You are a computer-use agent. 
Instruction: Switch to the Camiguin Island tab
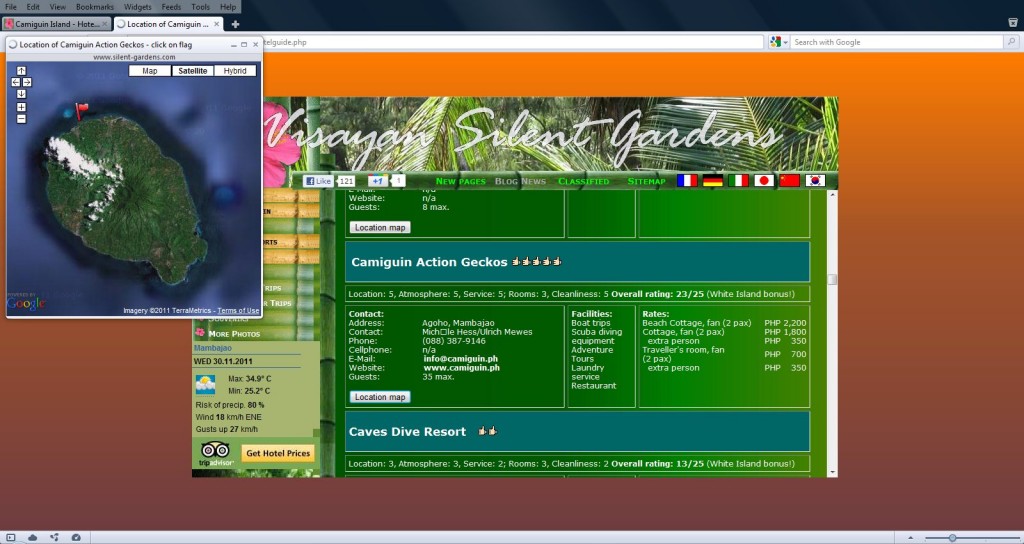pyautogui.click(x=55, y=23)
